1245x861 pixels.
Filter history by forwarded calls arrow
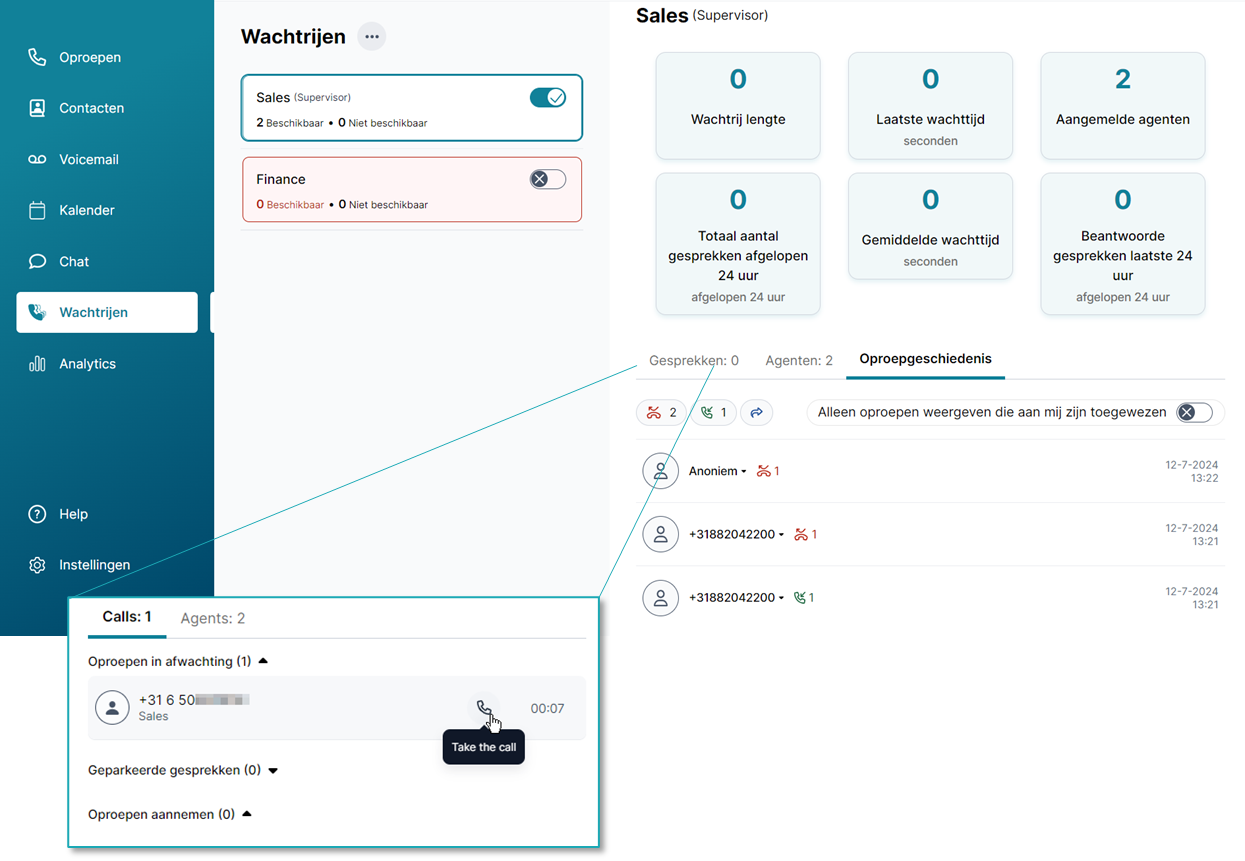click(757, 412)
